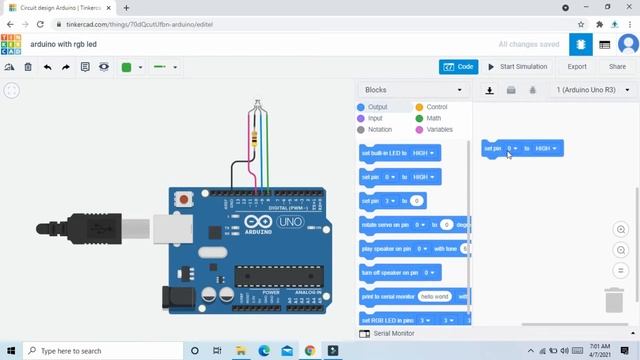Click the Share button

pos(617,67)
